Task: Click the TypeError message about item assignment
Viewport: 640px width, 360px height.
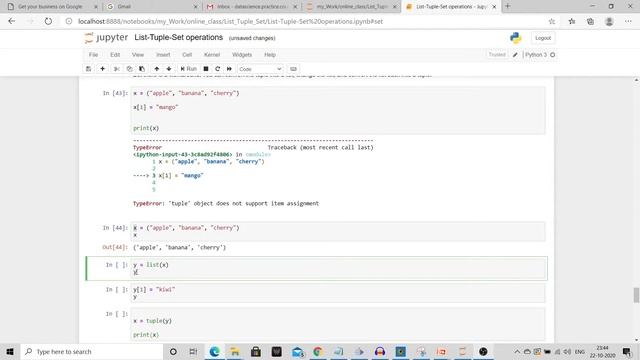Action: pos(226,203)
